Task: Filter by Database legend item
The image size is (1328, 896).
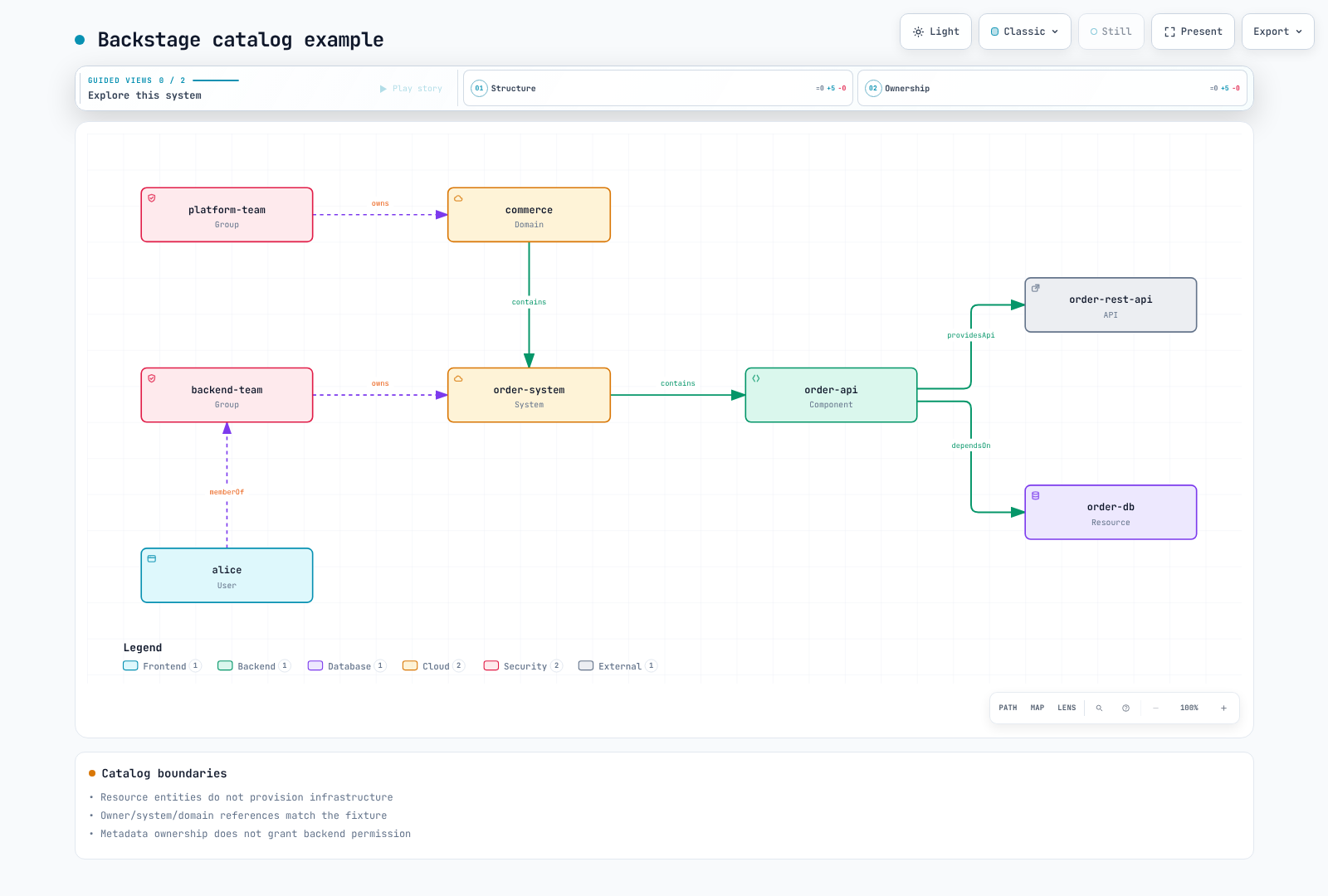Action: [x=347, y=665]
